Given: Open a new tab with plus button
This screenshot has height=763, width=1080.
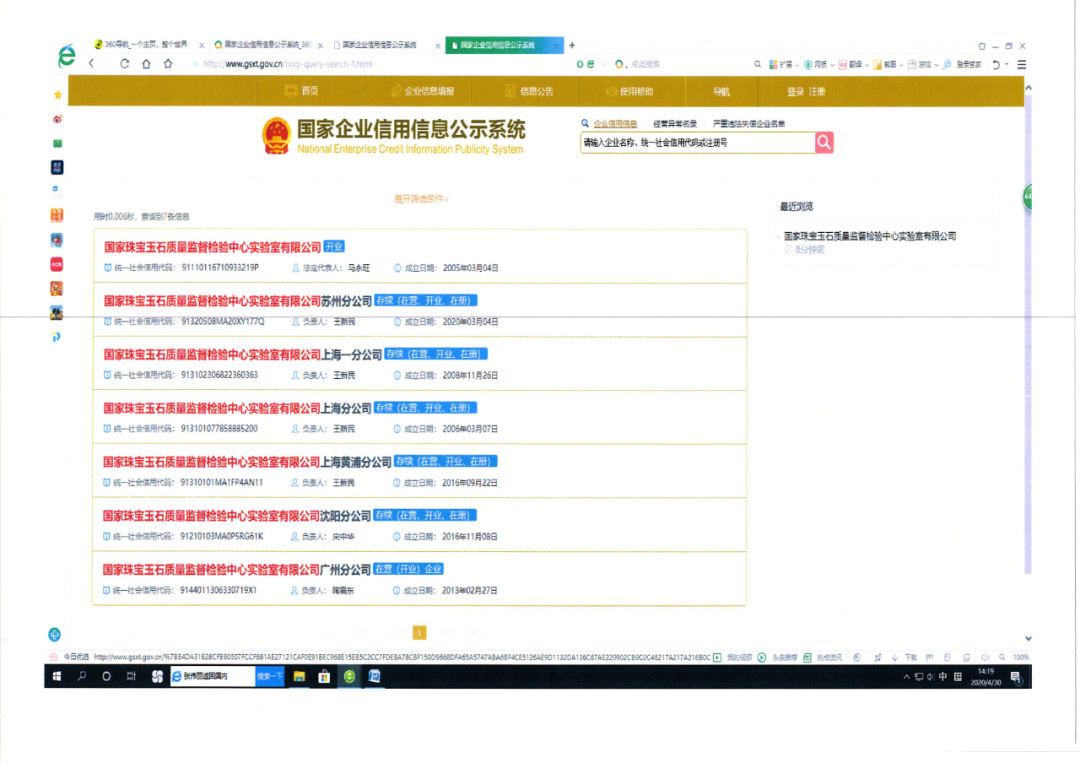Looking at the screenshot, I should [x=572, y=45].
